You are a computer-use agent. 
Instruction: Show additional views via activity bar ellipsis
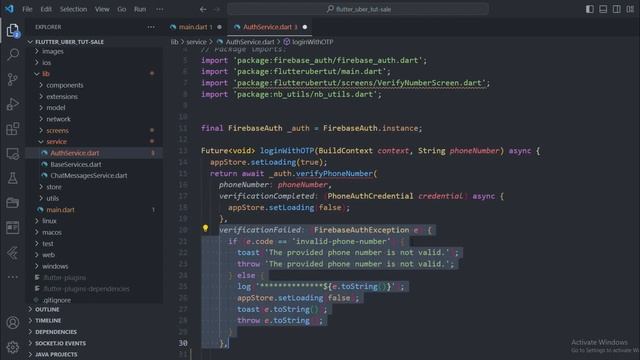[x=13, y=277]
